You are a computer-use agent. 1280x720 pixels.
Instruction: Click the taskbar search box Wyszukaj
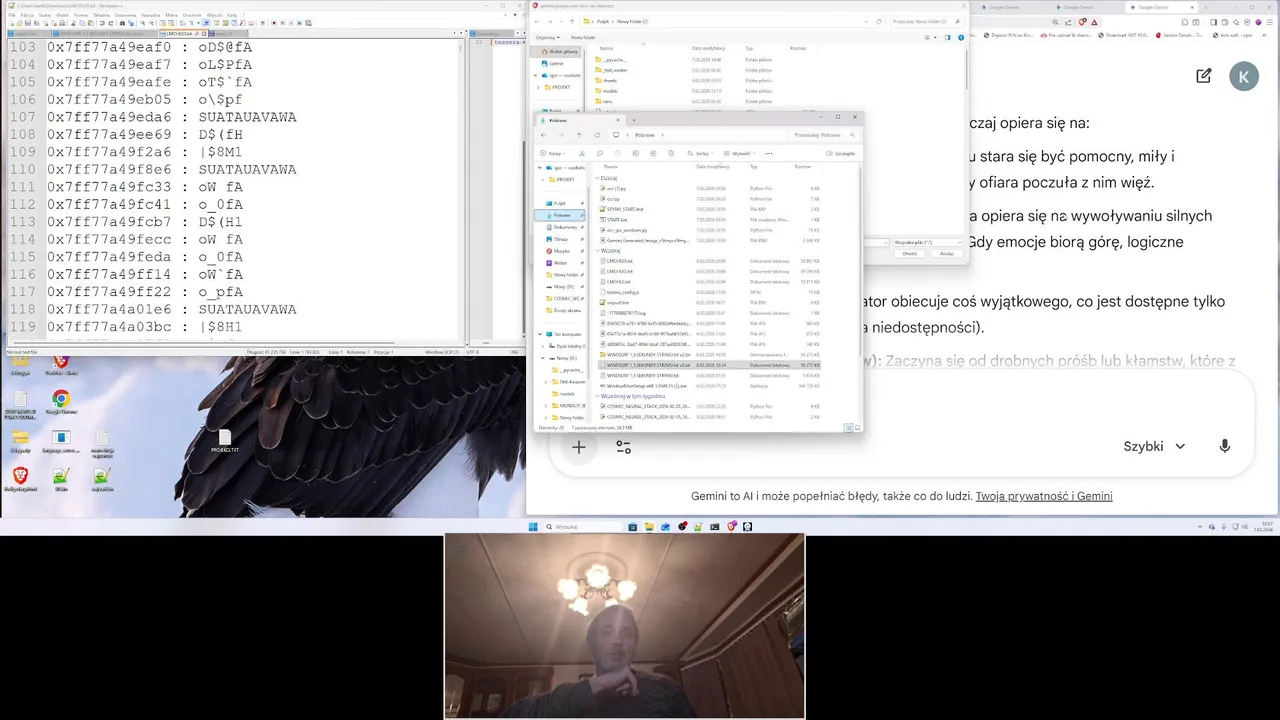point(585,526)
